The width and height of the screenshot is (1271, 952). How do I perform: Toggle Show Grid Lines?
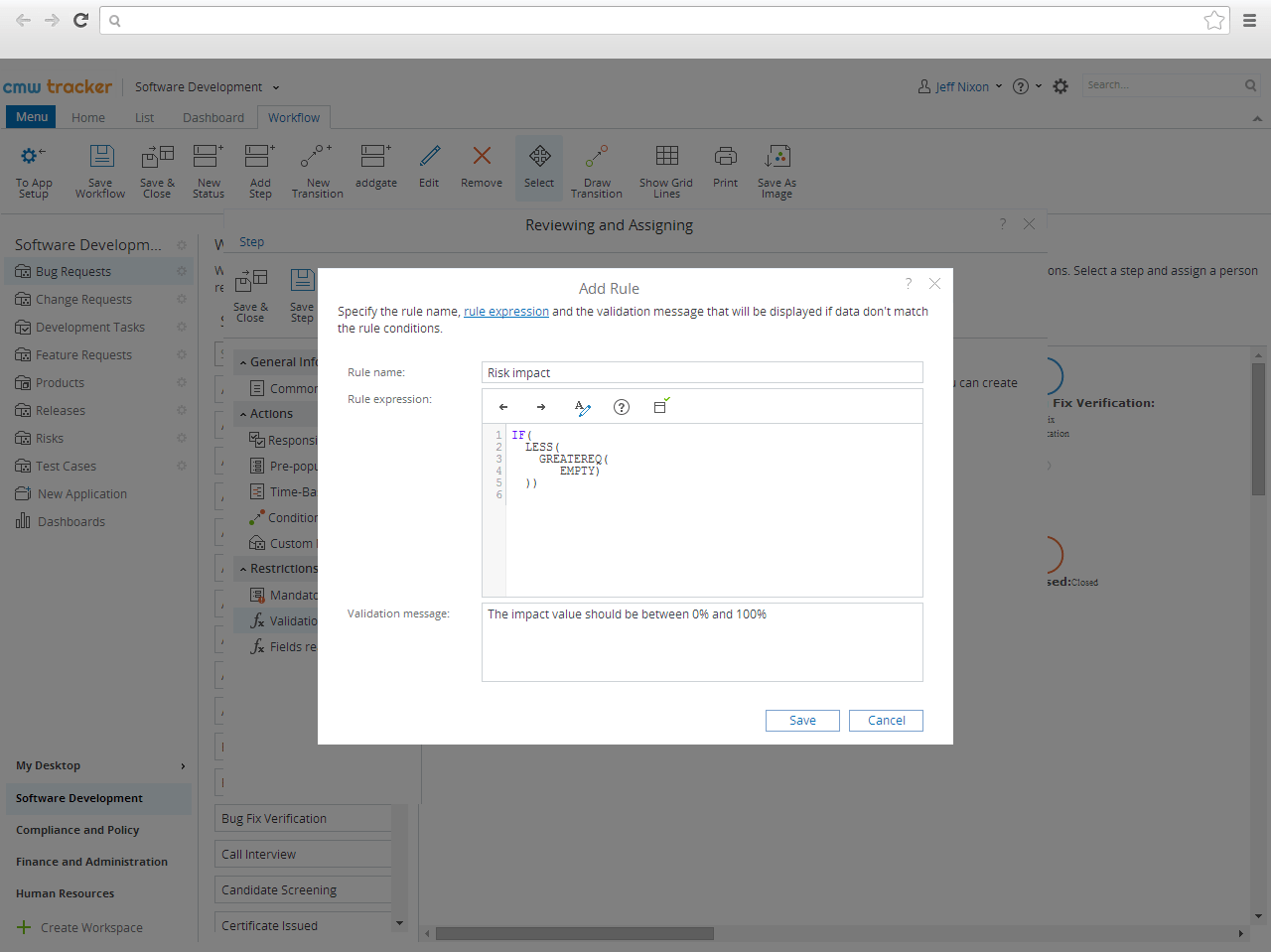tap(666, 172)
